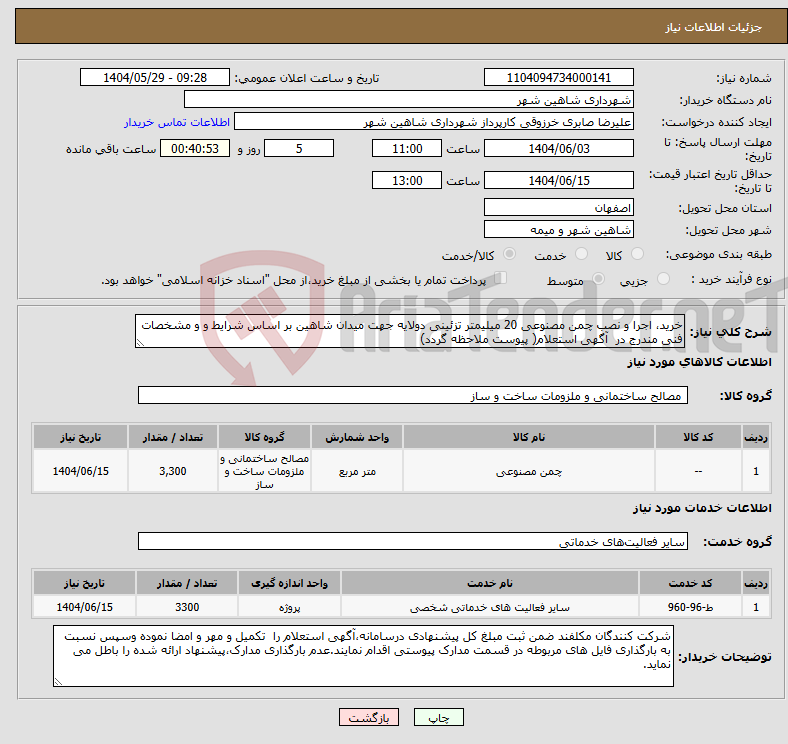Toggle the Islamic treasury payment checkbox
This screenshot has width=788, height=744.
(x=500, y=278)
